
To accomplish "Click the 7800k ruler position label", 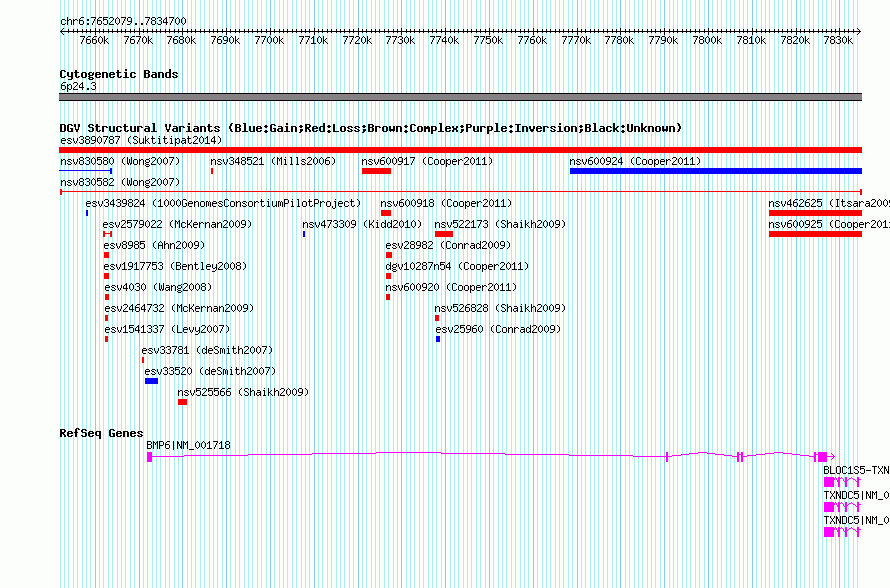I will pos(707,40).
